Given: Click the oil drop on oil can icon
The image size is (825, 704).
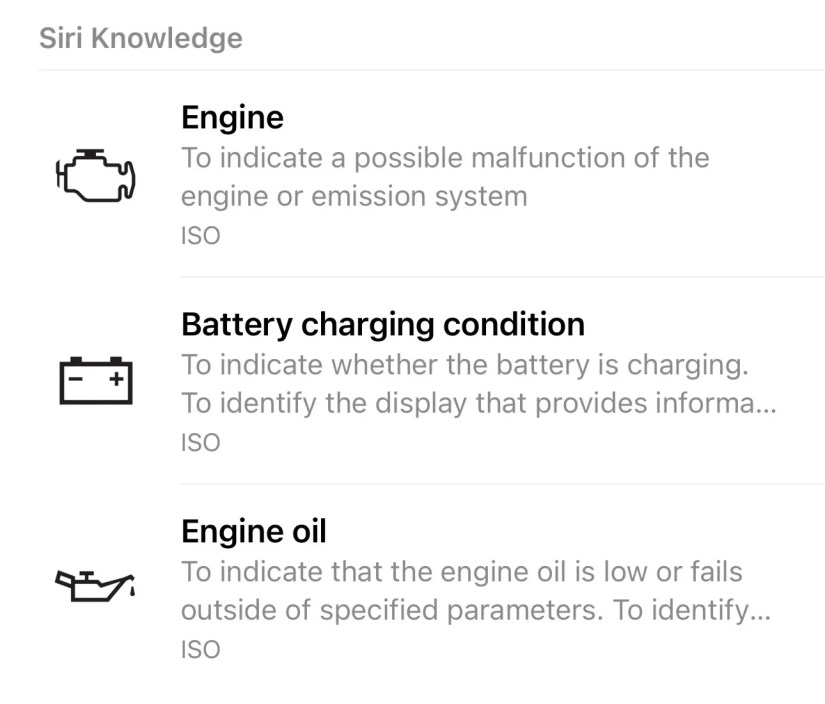Looking at the screenshot, I should [133, 595].
